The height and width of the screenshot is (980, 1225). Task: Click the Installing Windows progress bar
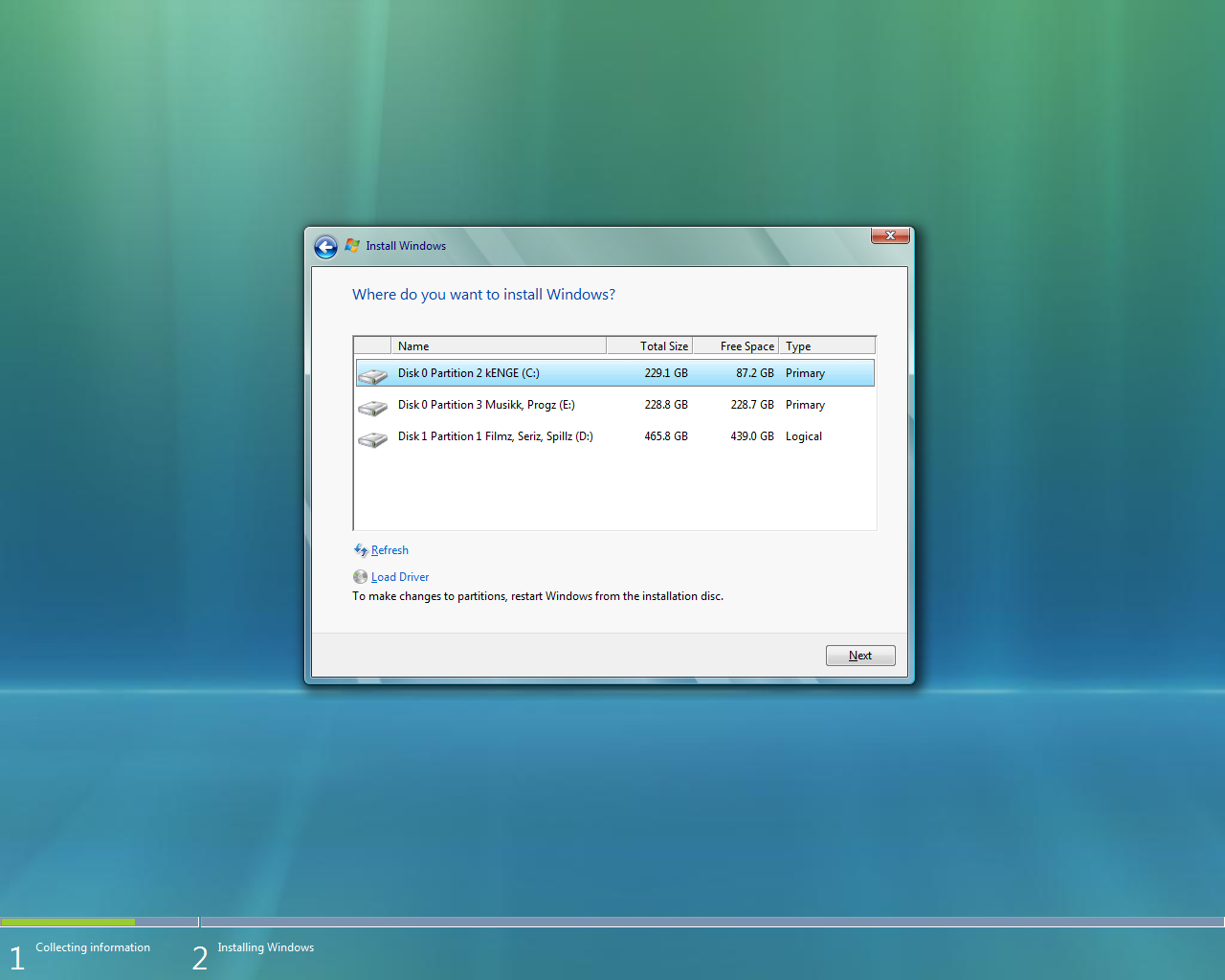pos(712,923)
